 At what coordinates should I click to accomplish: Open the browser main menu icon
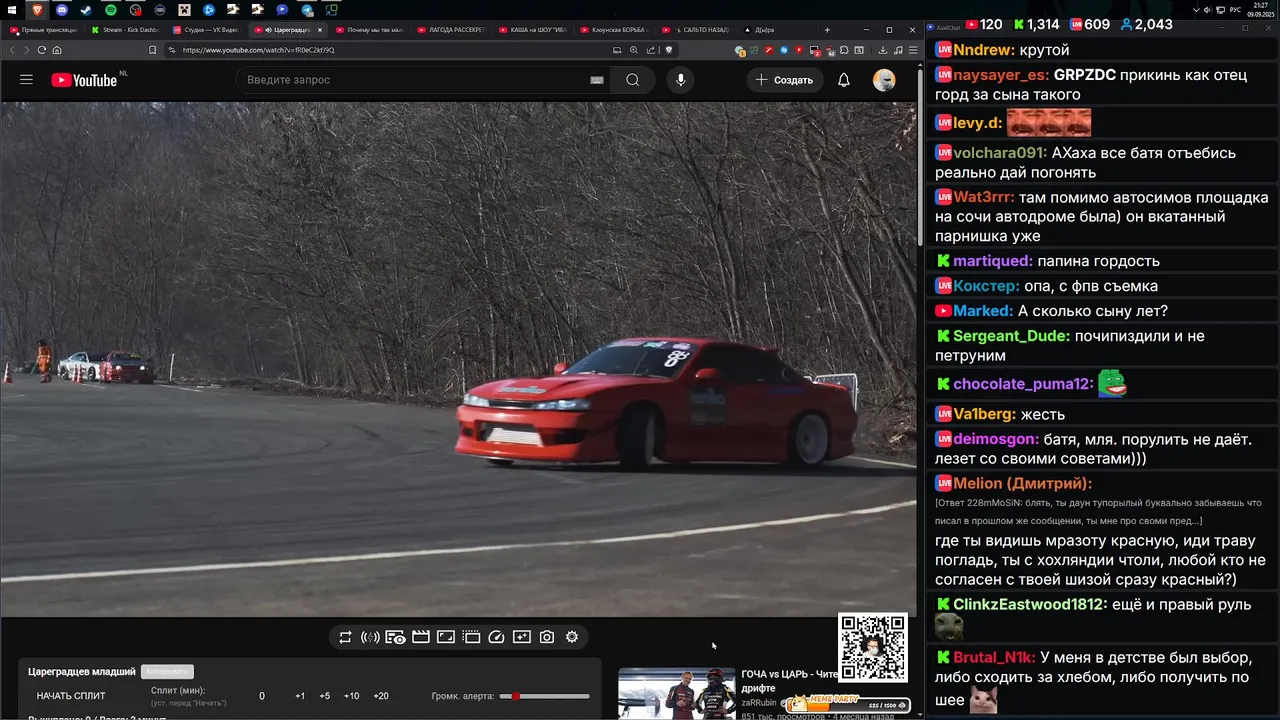912,50
